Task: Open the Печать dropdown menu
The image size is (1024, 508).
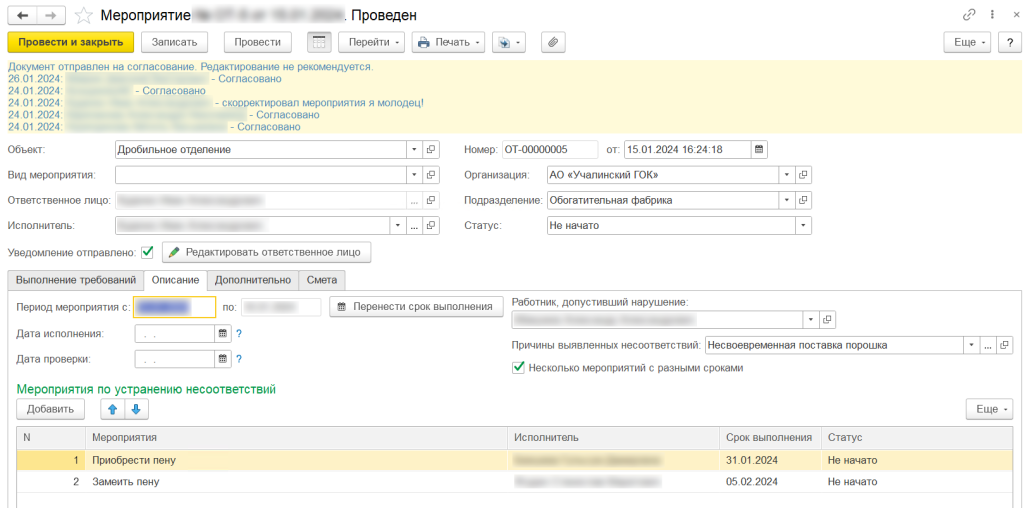Action: click(x=449, y=42)
